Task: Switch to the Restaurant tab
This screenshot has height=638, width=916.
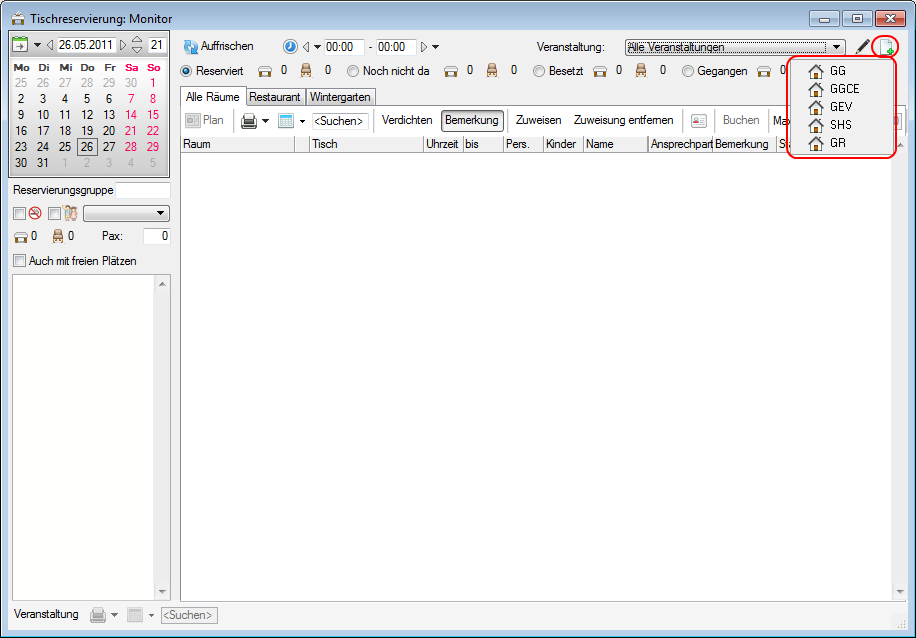Action: 275,97
